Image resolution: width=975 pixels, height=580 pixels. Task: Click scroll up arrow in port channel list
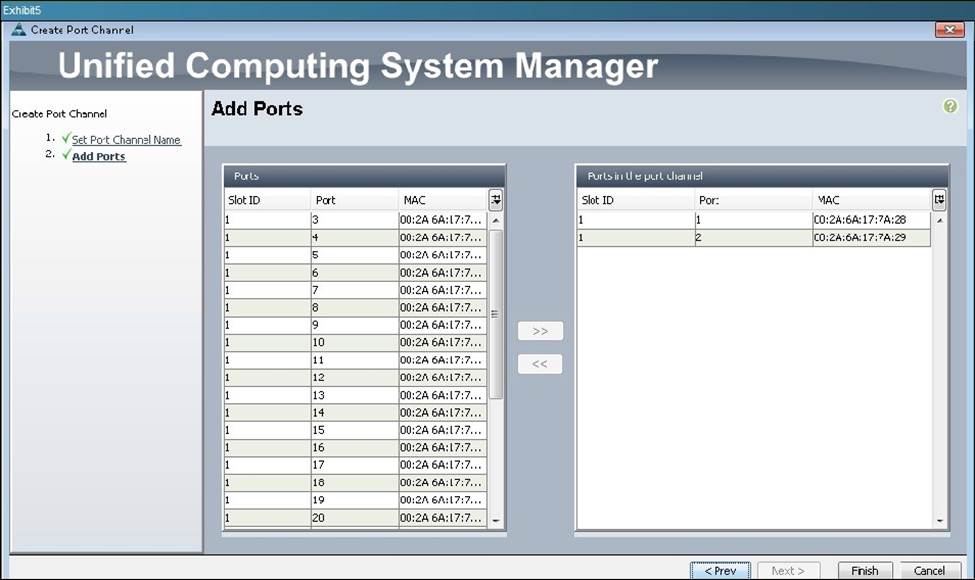940,220
